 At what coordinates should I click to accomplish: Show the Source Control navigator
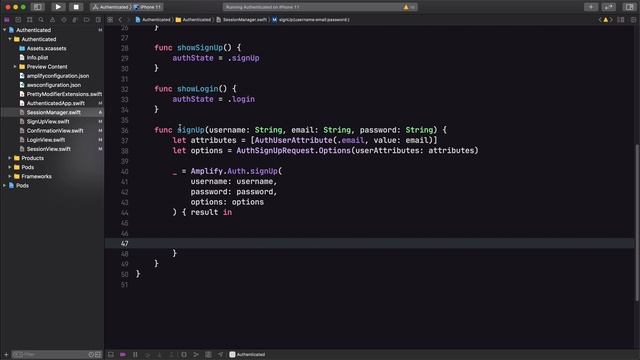point(18,20)
